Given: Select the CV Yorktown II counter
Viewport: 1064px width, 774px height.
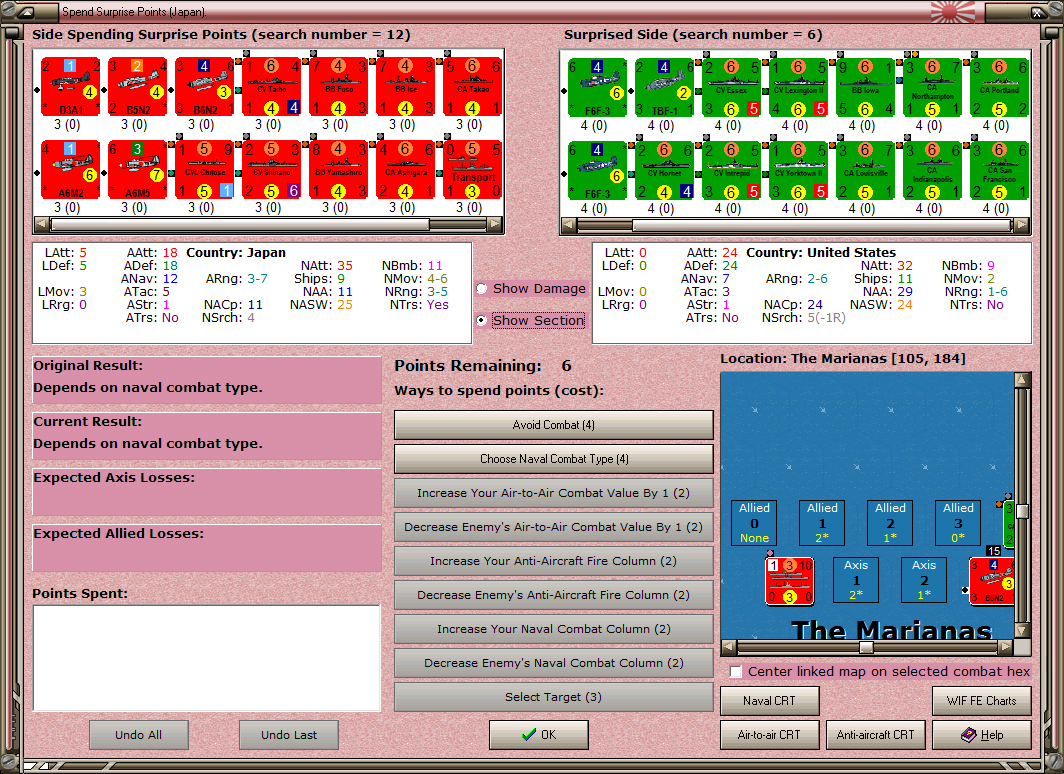Looking at the screenshot, I should [798, 170].
